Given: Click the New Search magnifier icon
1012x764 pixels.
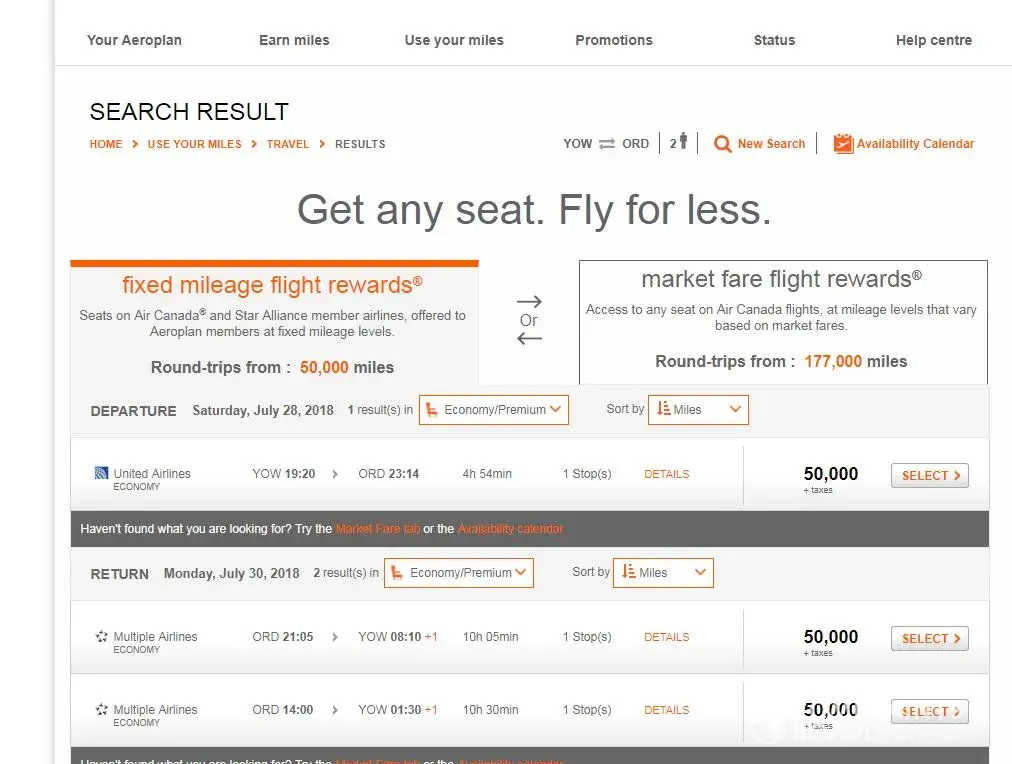Looking at the screenshot, I should (722, 144).
